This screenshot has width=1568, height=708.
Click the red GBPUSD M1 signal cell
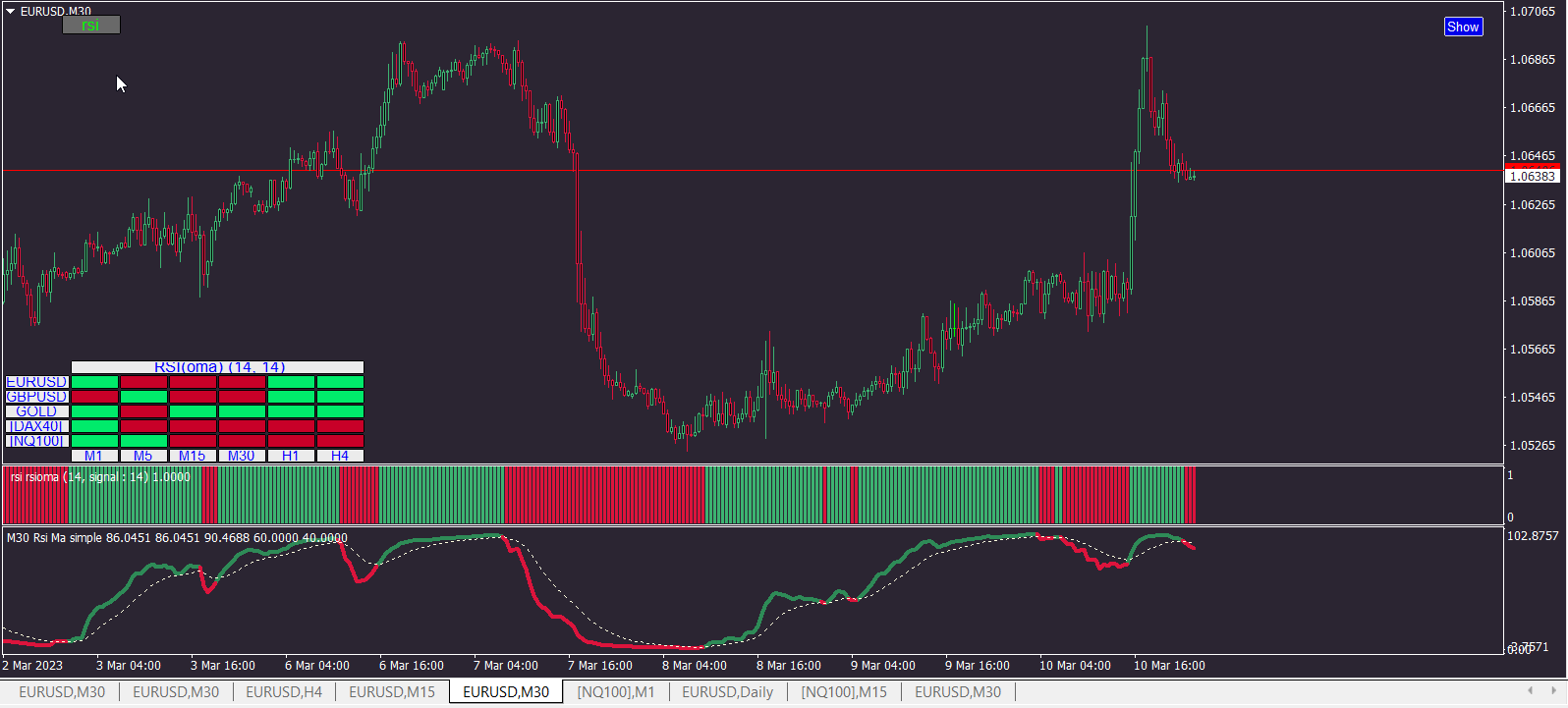pos(94,397)
